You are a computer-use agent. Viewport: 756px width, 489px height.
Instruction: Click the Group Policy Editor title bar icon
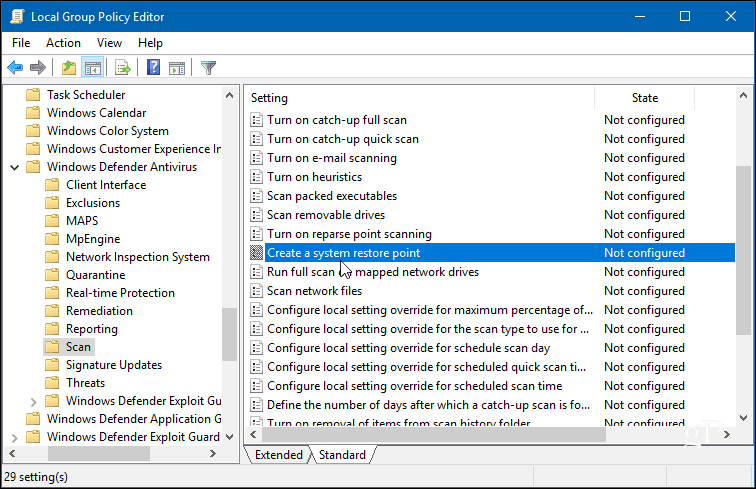pos(18,16)
